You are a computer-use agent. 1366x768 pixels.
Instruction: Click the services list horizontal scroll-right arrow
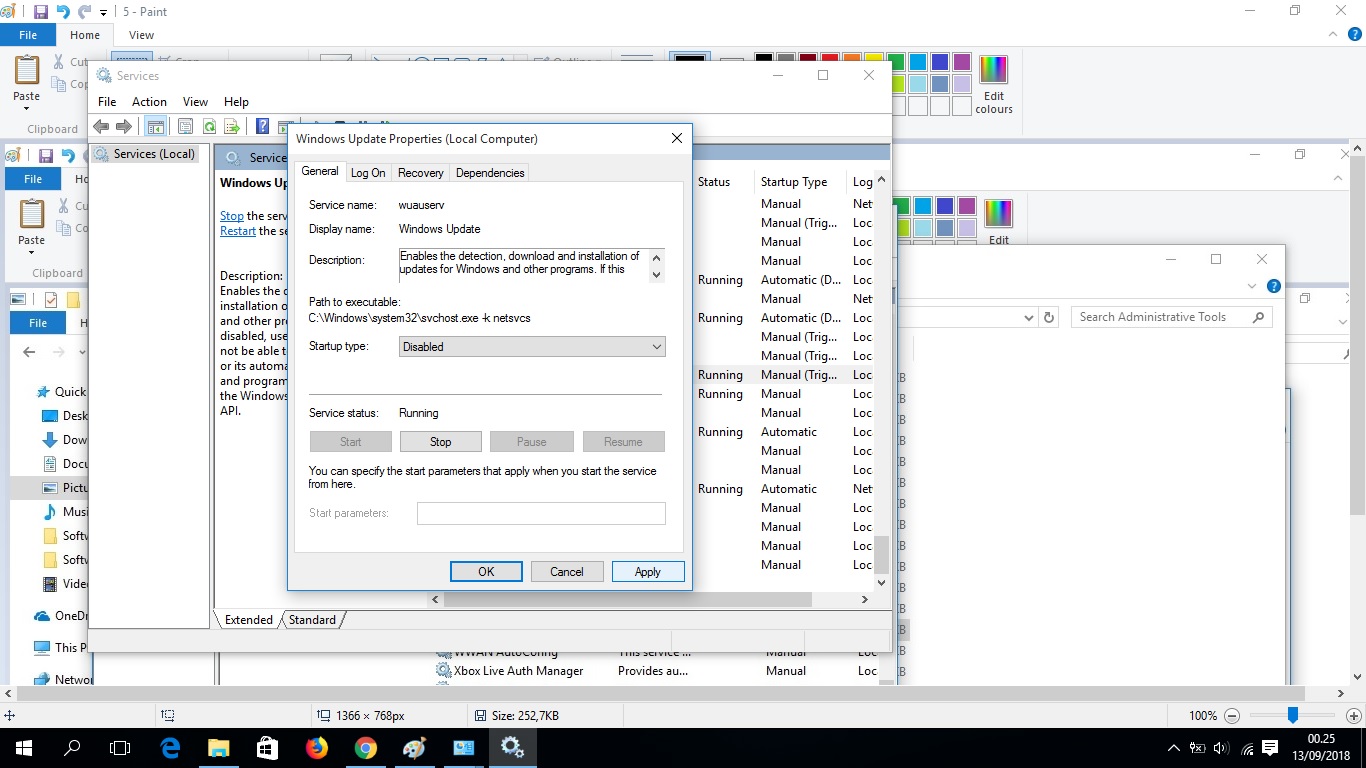tap(865, 600)
